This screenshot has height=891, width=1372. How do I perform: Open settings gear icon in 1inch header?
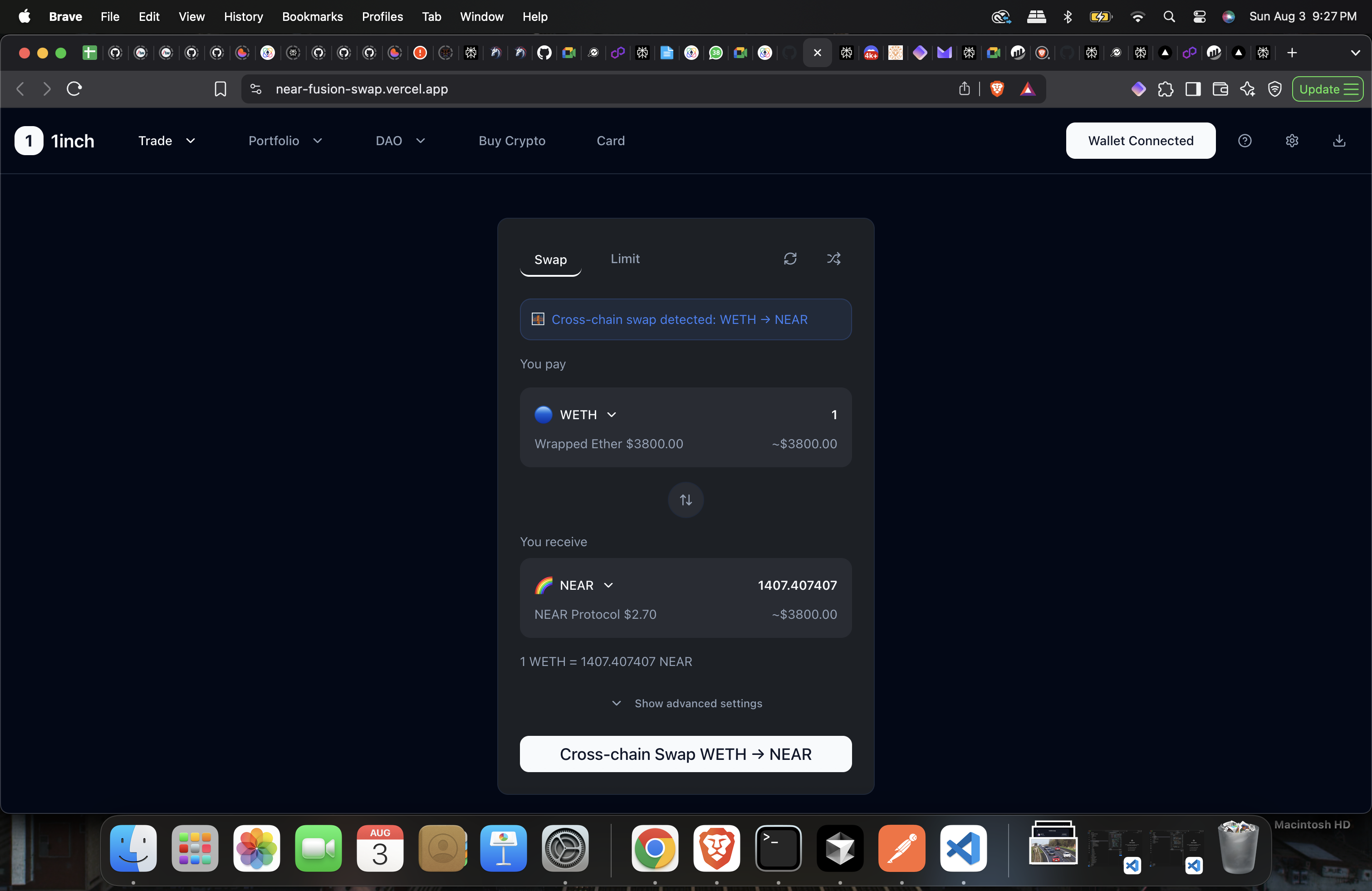click(x=1292, y=141)
